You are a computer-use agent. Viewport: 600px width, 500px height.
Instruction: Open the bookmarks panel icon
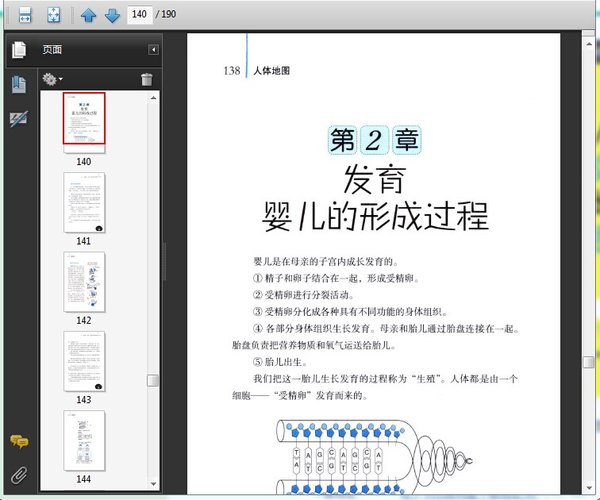(x=19, y=84)
